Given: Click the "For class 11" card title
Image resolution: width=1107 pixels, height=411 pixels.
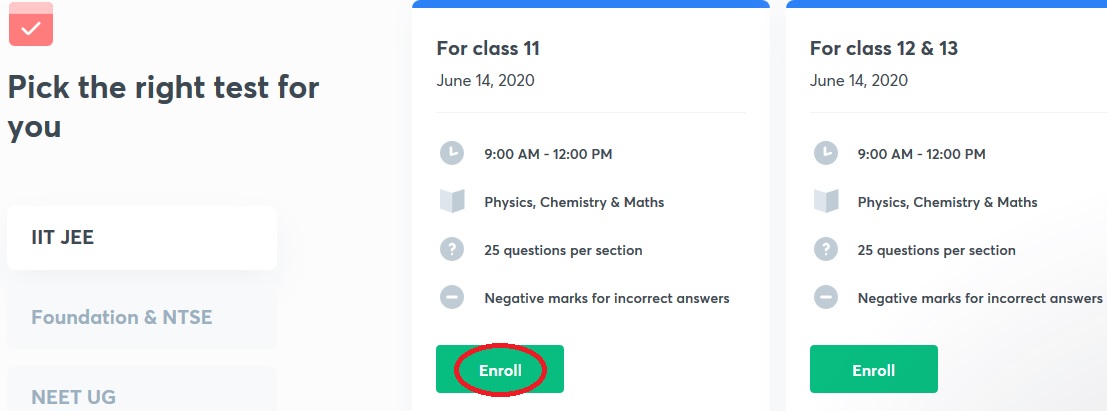Looking at the screenshot, I should pos(488,48).
